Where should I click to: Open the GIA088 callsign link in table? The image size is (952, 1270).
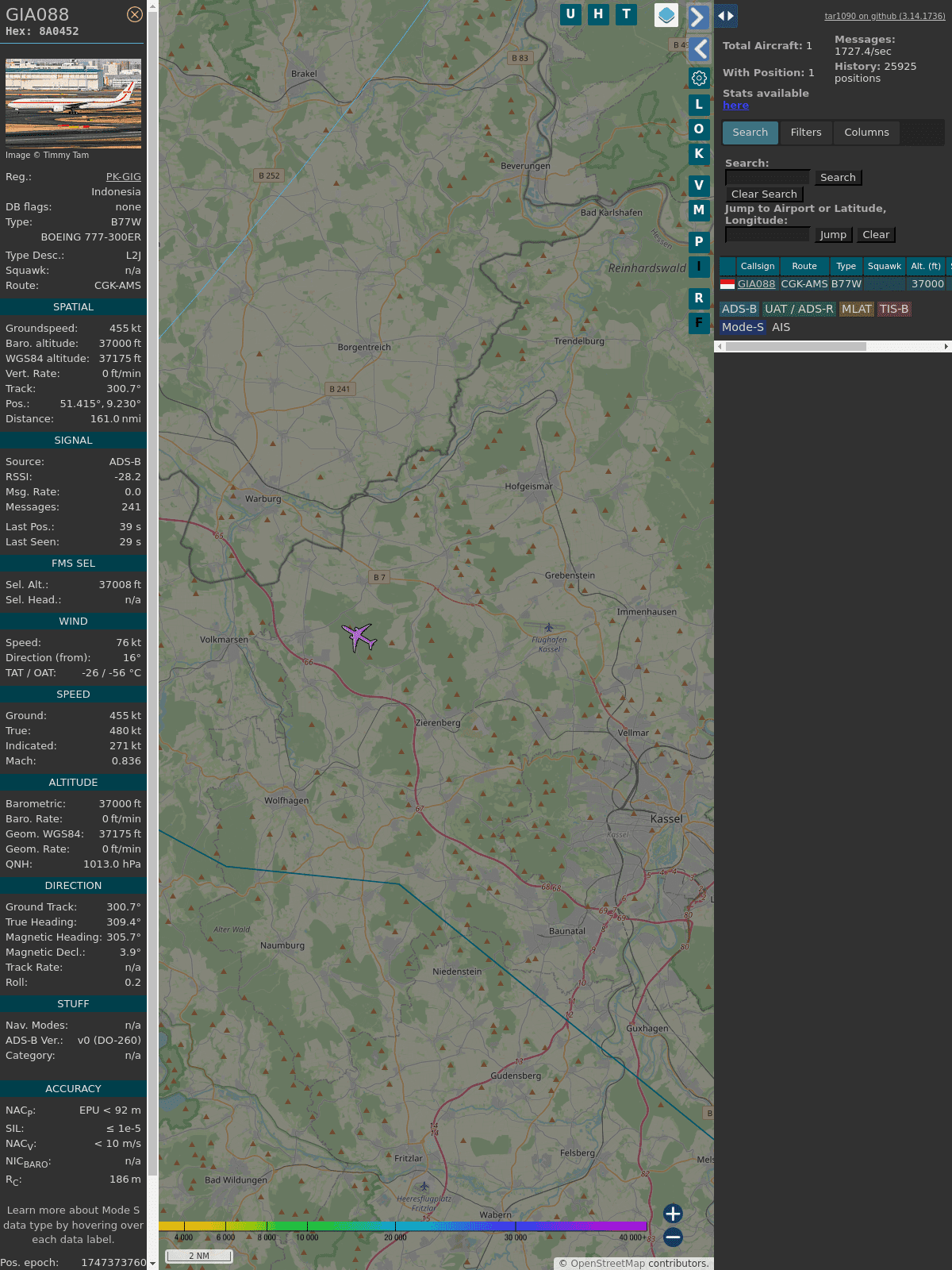tap(756, 283)
